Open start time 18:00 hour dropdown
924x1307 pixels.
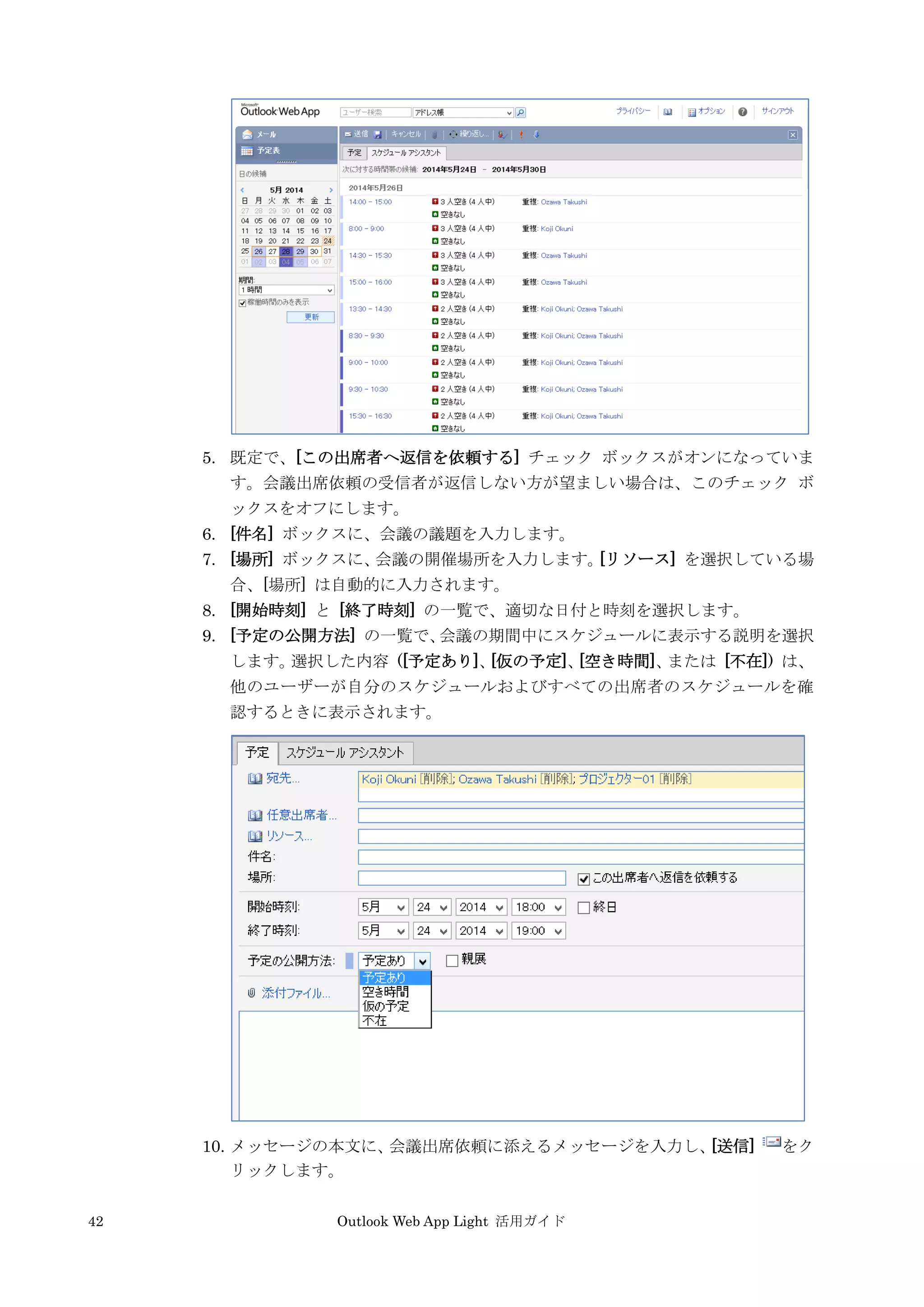538,908
